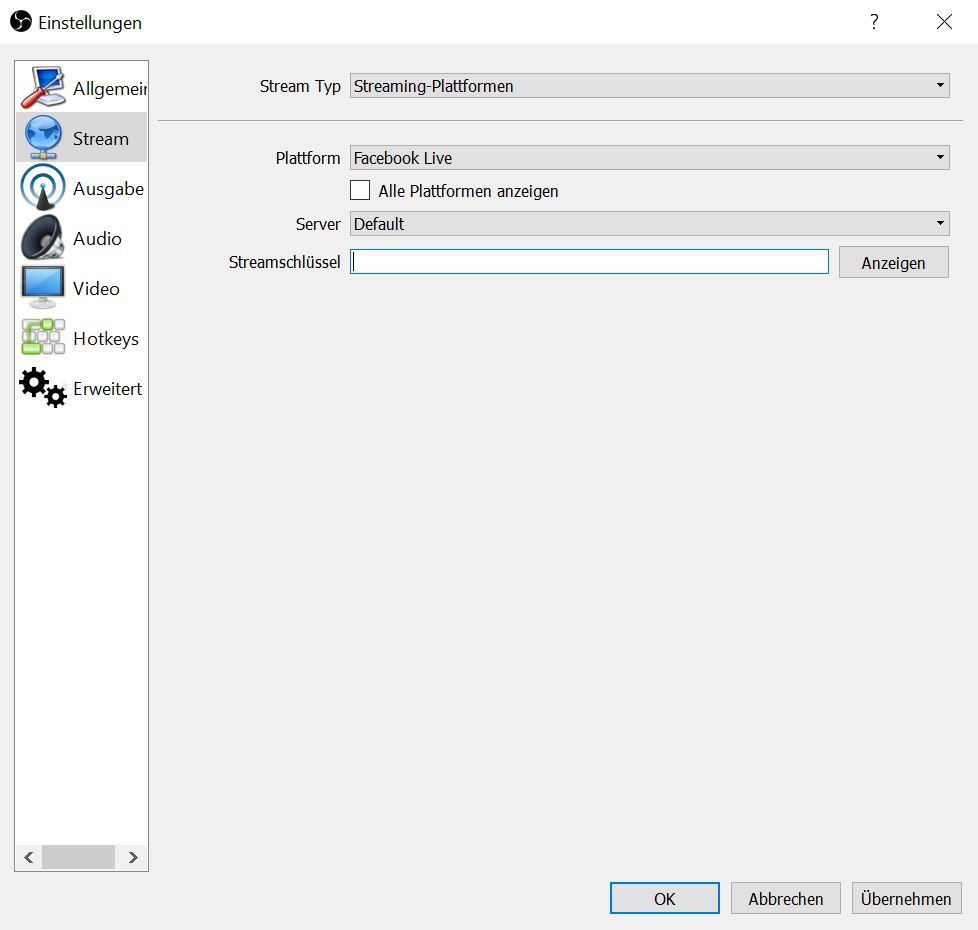Click the Anzeigen button to reveal key
The height and width of the screenshot is (930, 978).
(x=893, y=263)
